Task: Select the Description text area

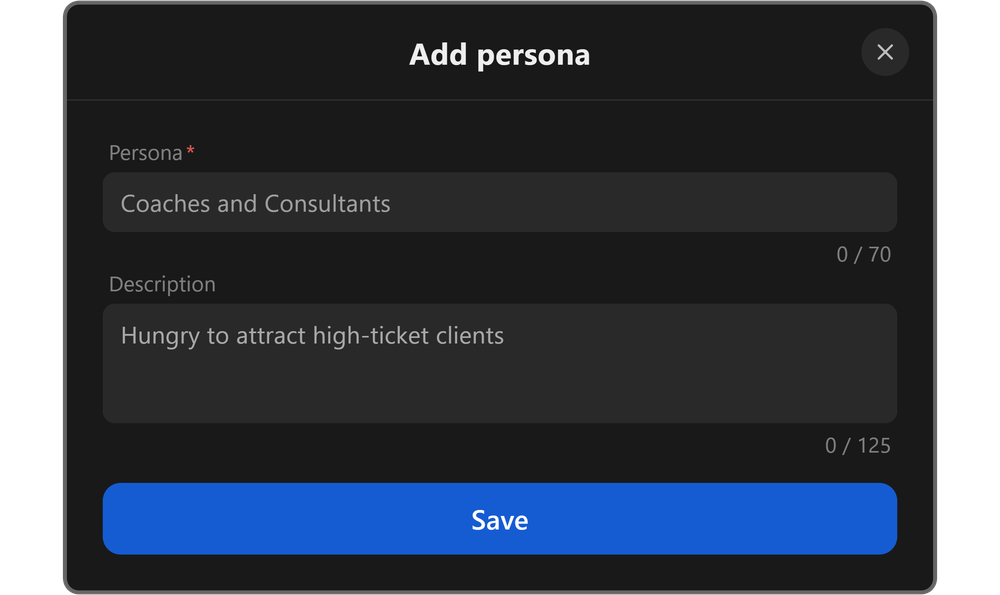Action: click(500, 363)
